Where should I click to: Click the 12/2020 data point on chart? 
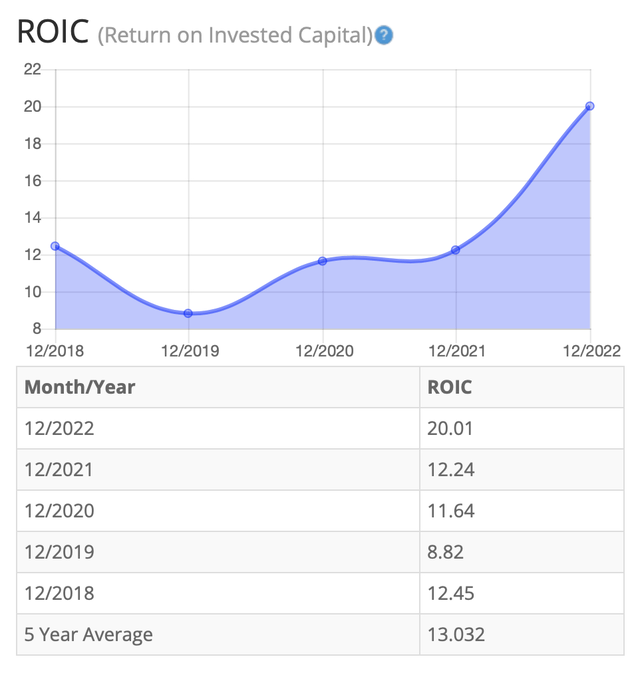pyautogui.click(x=322, y=261)
